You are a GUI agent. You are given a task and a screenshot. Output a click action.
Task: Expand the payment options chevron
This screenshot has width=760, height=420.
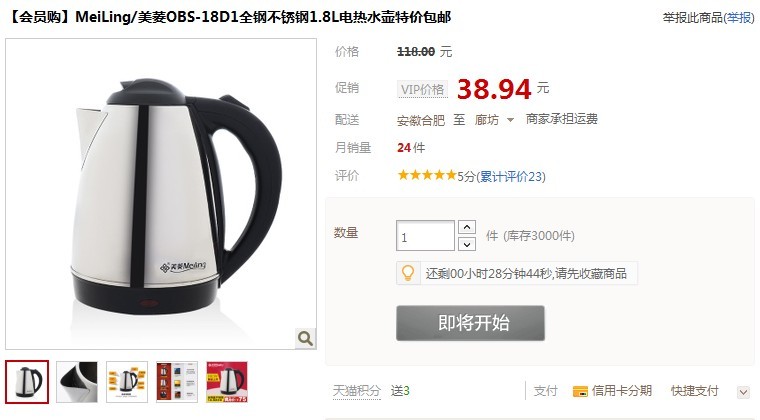click(744, 392)
